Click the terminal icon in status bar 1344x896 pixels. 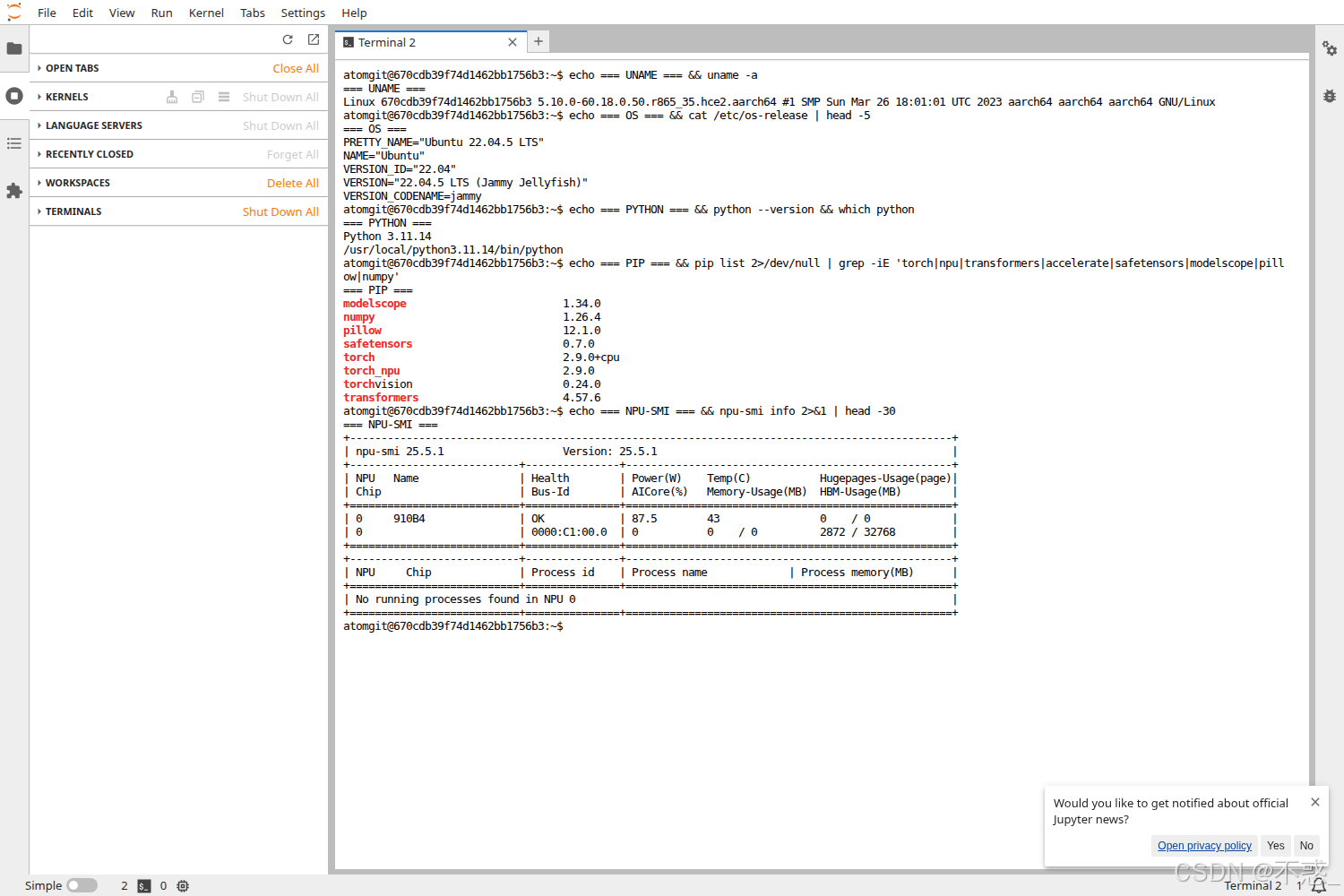(144, 886)
